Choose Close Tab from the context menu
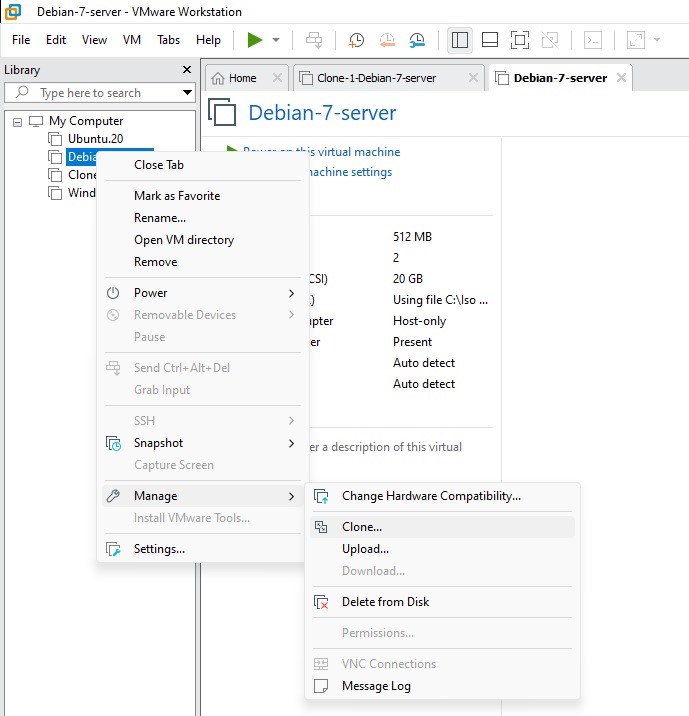The height and width of the screenshot is (716, 689). [x=159, y=165]
